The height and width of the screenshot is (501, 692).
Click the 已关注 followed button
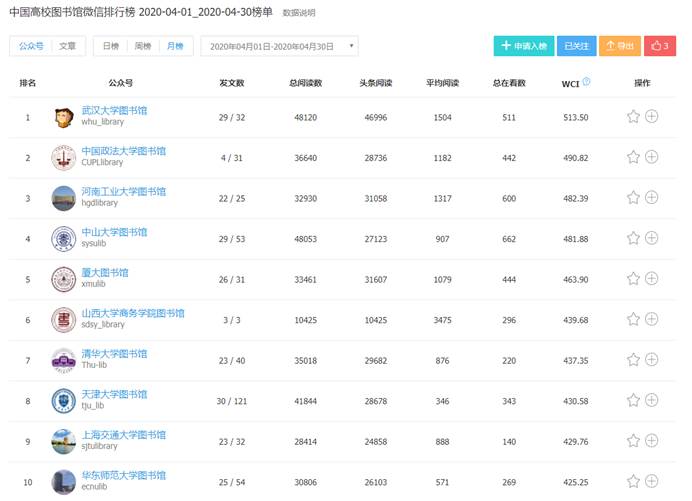[x=577, y=46]
